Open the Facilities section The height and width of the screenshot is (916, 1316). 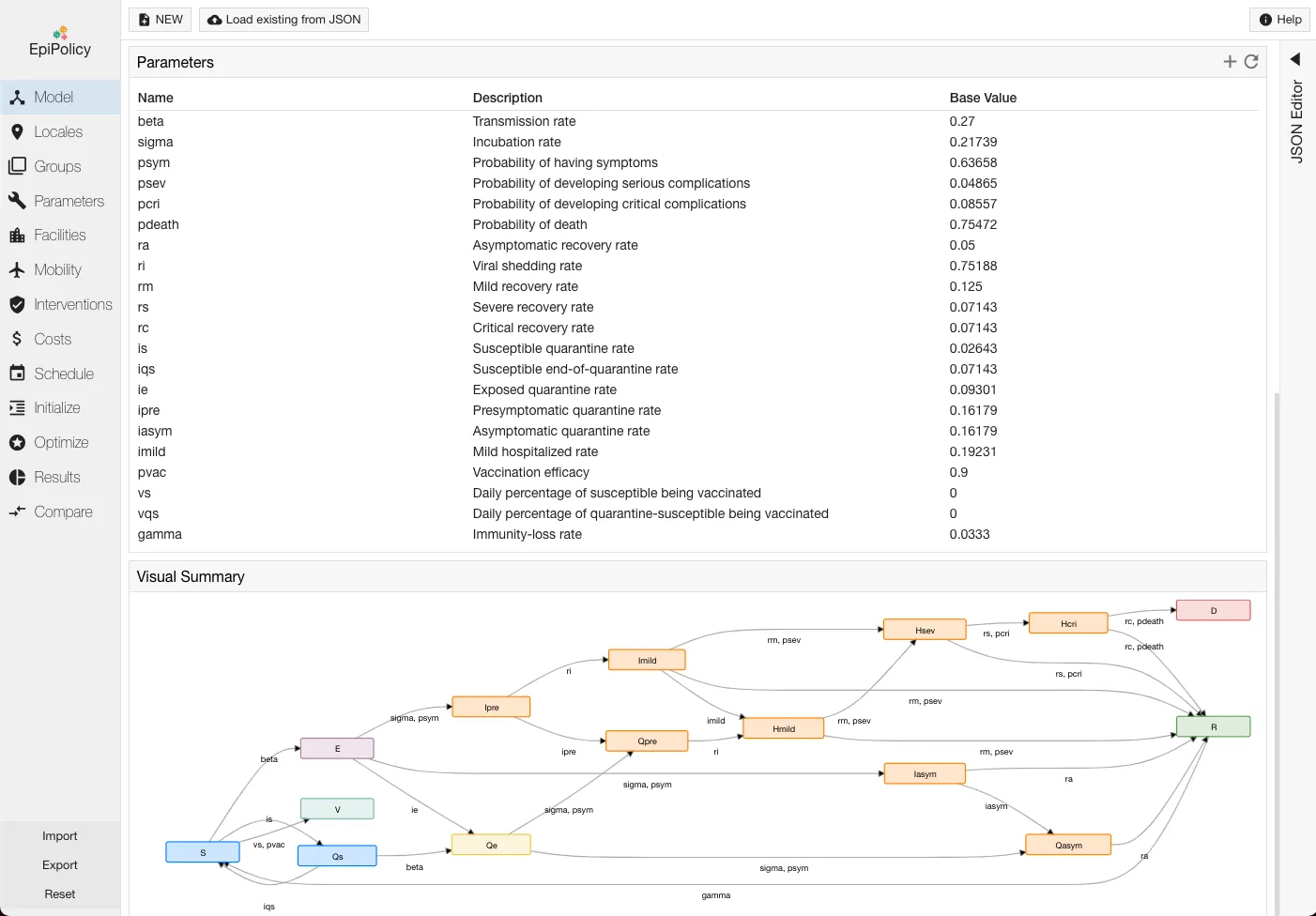(58, 235)
